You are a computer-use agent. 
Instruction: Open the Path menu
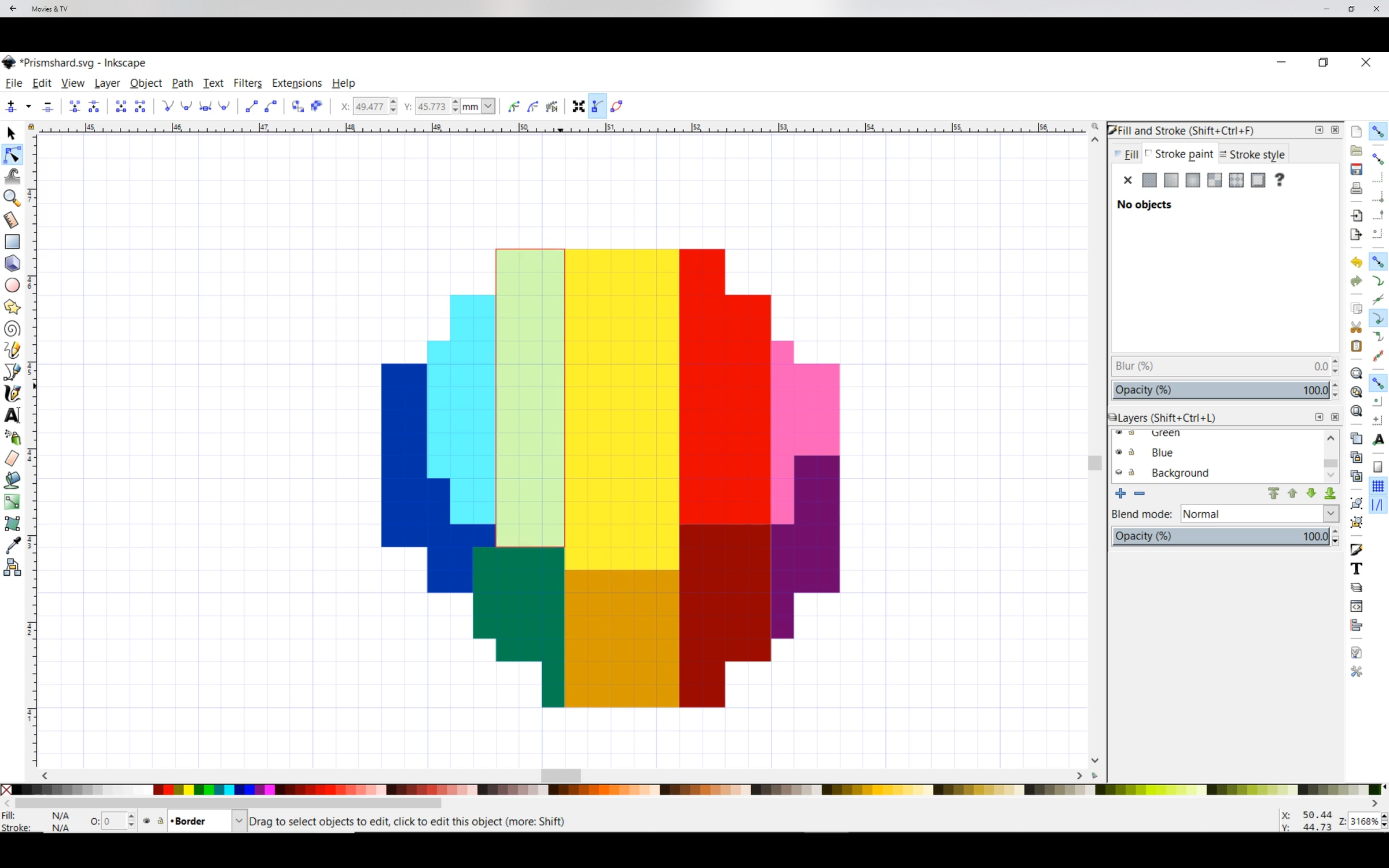click(x=182, y=83)
